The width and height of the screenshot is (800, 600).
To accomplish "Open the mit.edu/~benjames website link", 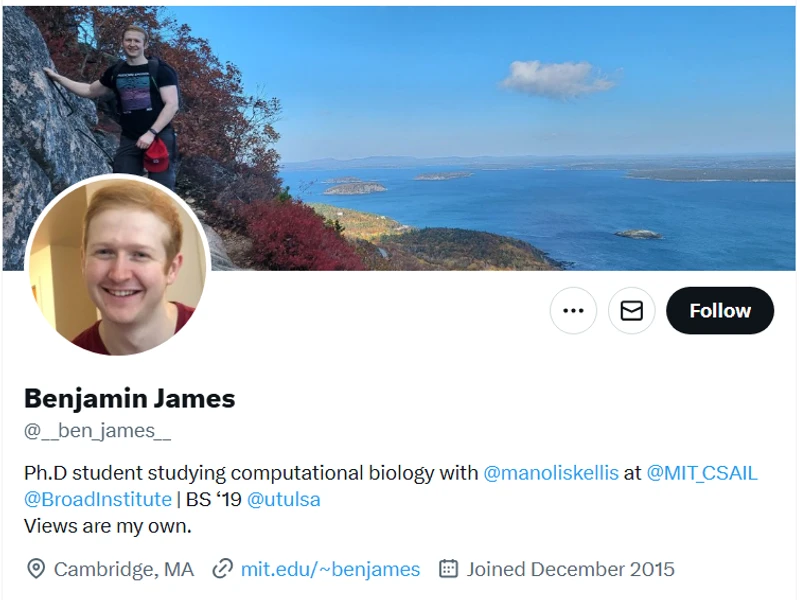I will point(330,569).
